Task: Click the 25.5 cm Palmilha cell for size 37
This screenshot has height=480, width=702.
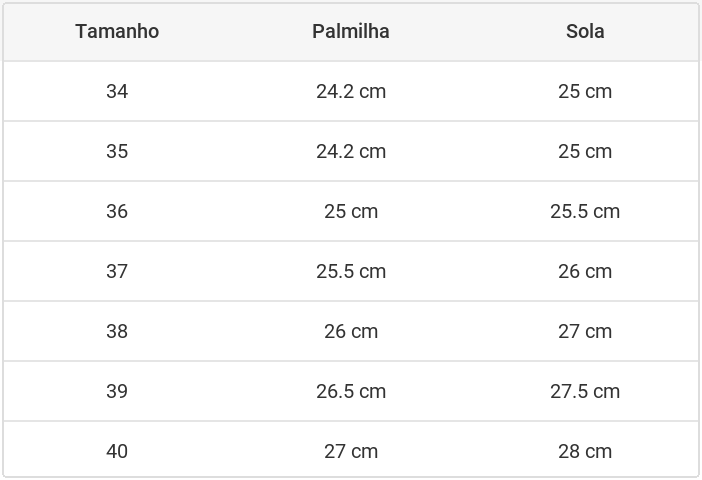Action: (351, 271)
